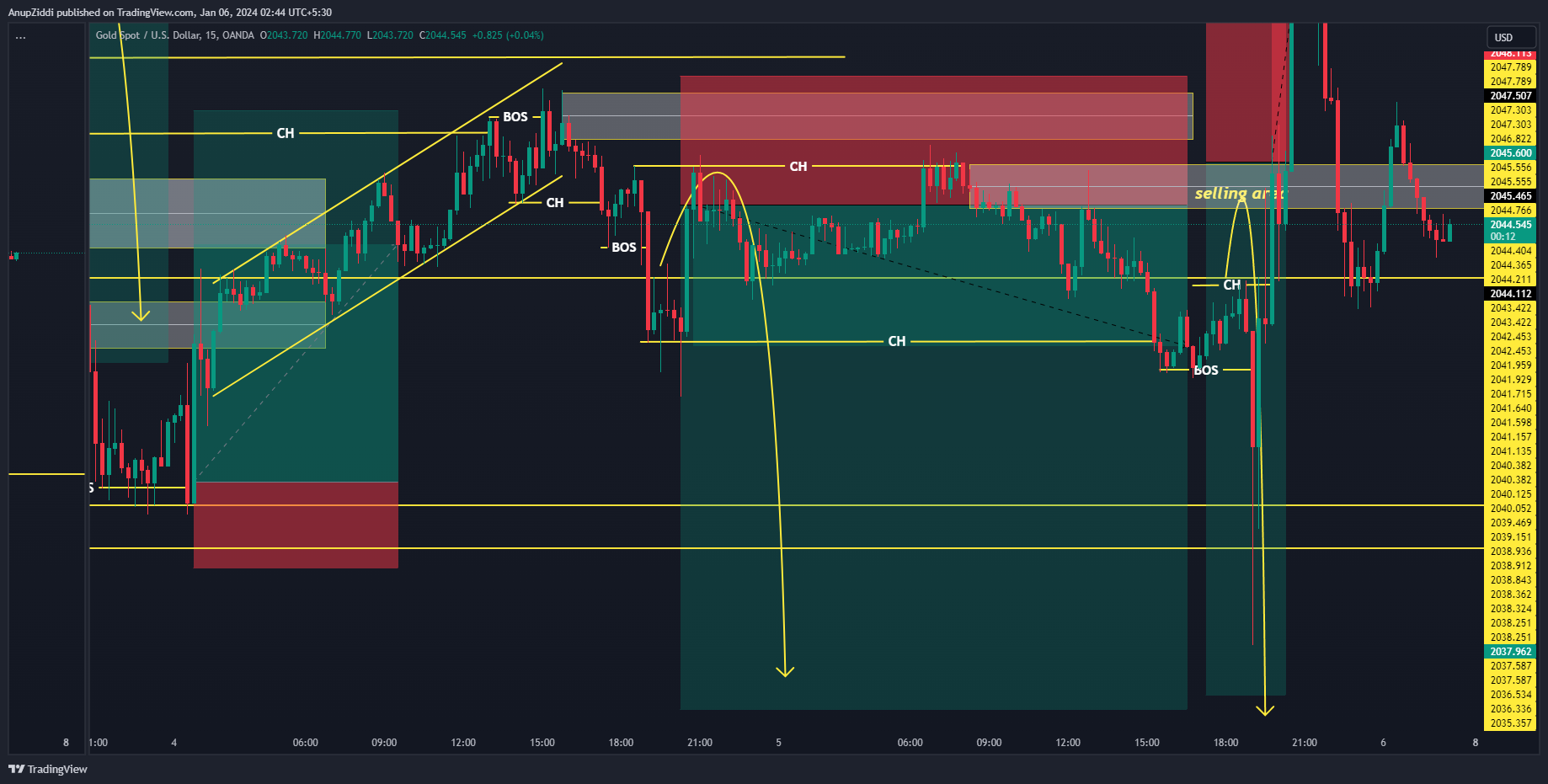This screenshot has width=1548, height=784.
Task: Select the CH label inside the large red zone
Action: [798, 167]
